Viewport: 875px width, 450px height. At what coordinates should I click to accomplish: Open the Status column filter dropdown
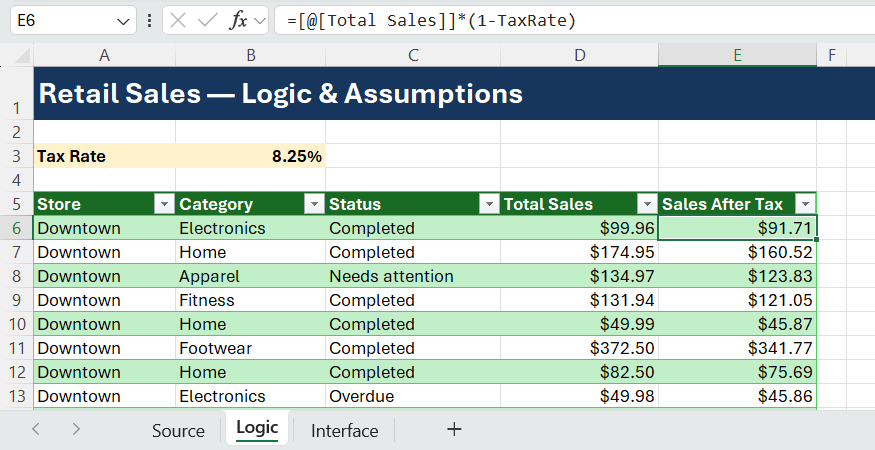tap(489, 204)
